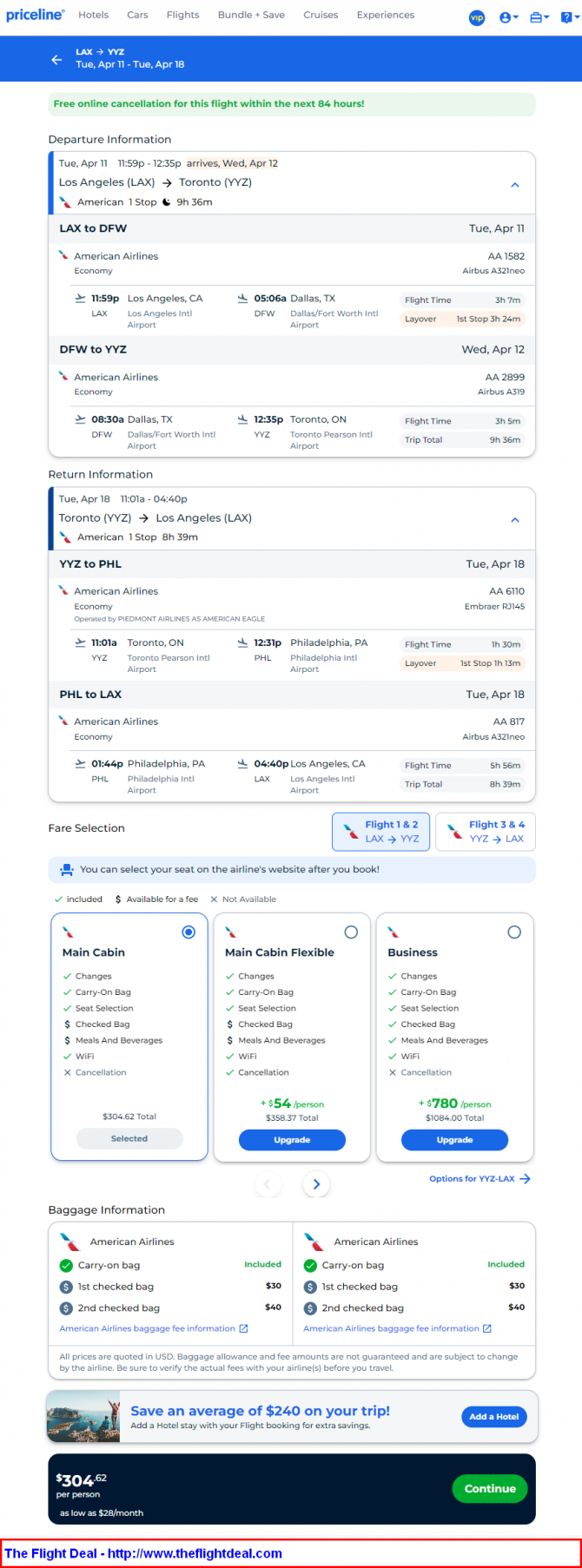
Task: Open the Cruises menu
Action: pos(321,15)
